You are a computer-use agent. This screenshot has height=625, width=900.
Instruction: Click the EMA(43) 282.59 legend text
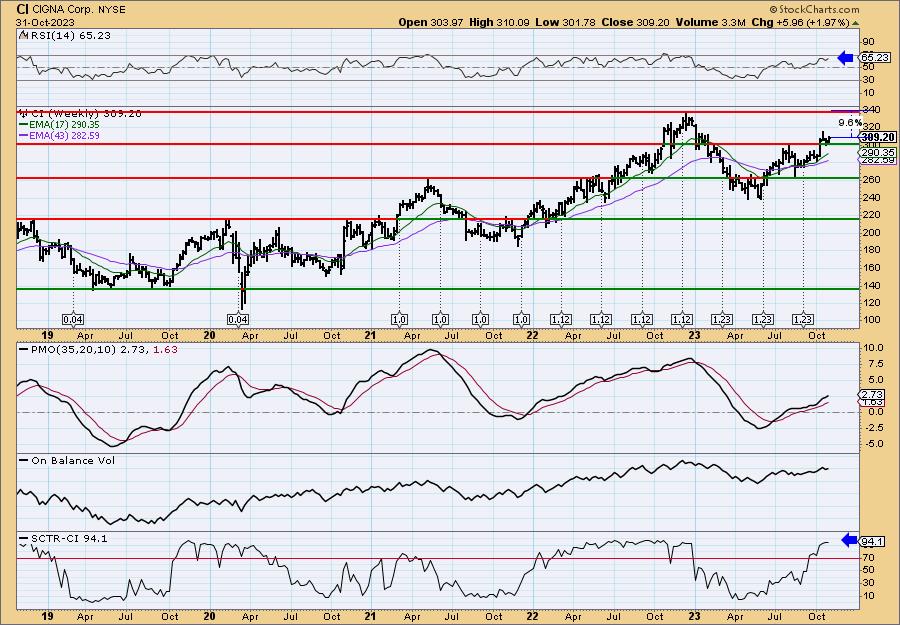click(x=64, y=136)
